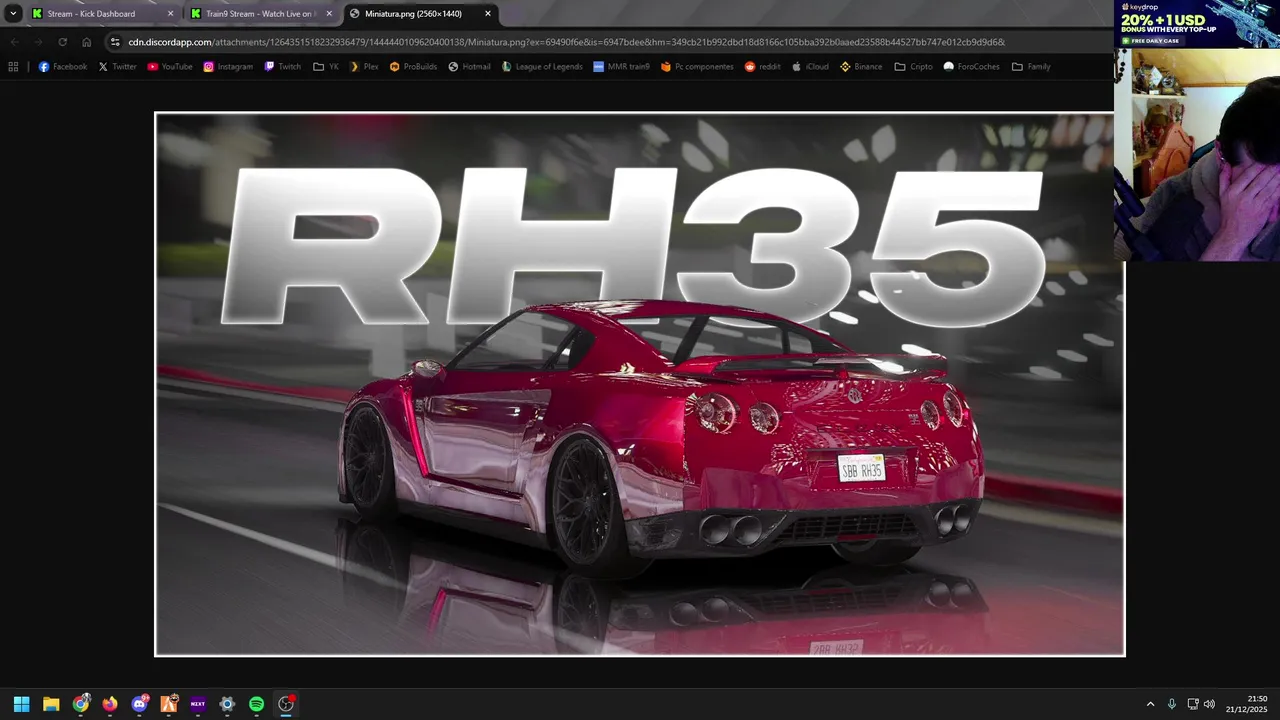This screenshot has width=1280, height=720.
Task: Switch to the Train9 Stream tab
Action: point(260,14)
